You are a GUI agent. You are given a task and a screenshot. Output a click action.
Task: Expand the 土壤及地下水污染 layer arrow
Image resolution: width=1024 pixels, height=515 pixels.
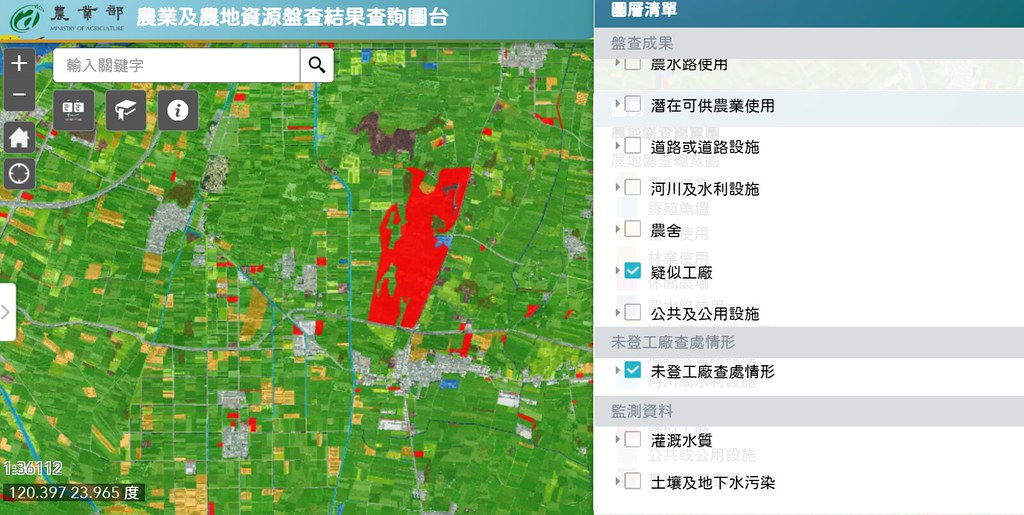pyautogui.click(x=618, y=481)
